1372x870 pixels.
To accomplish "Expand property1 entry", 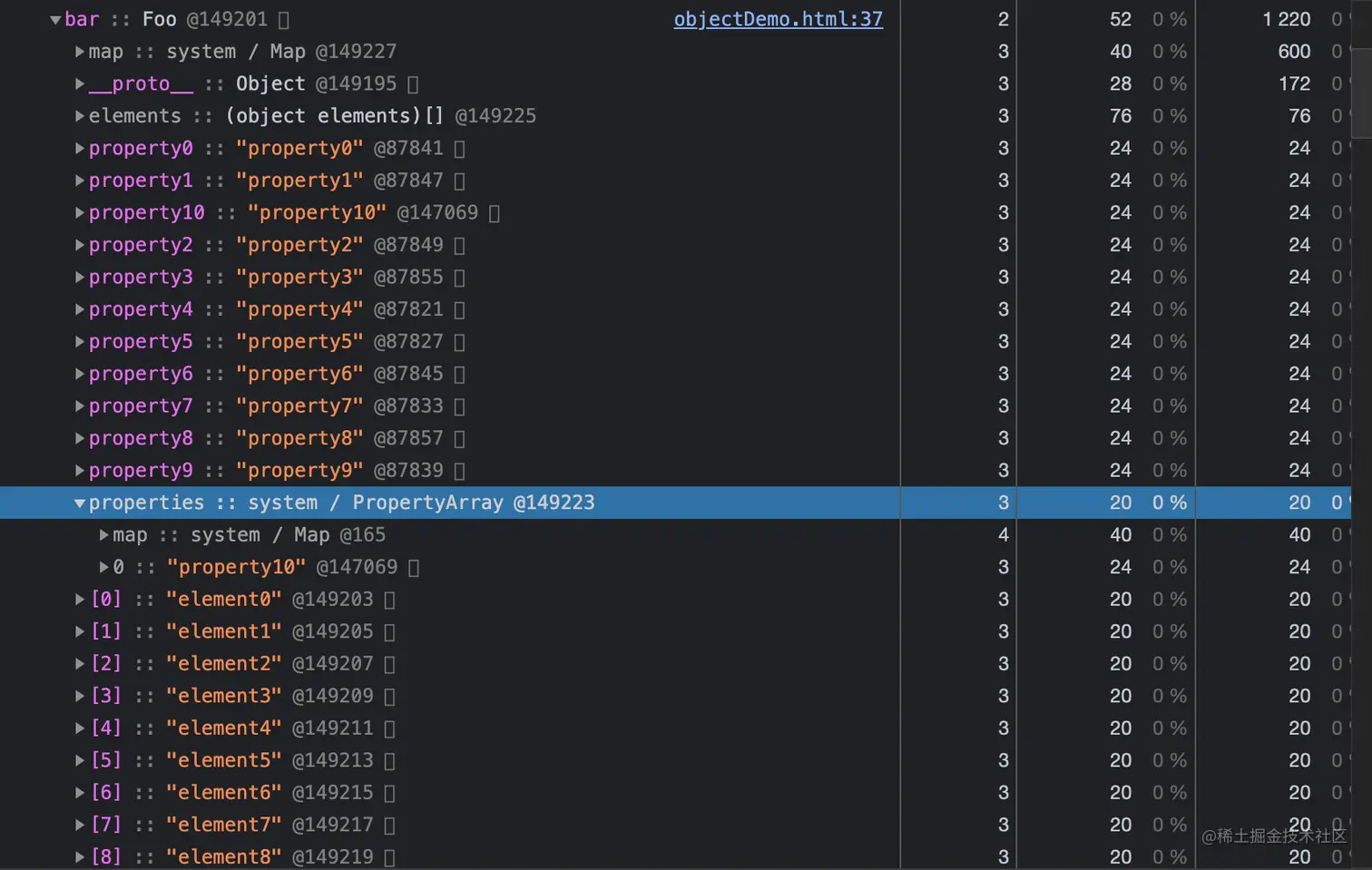I will coord(80,181).
